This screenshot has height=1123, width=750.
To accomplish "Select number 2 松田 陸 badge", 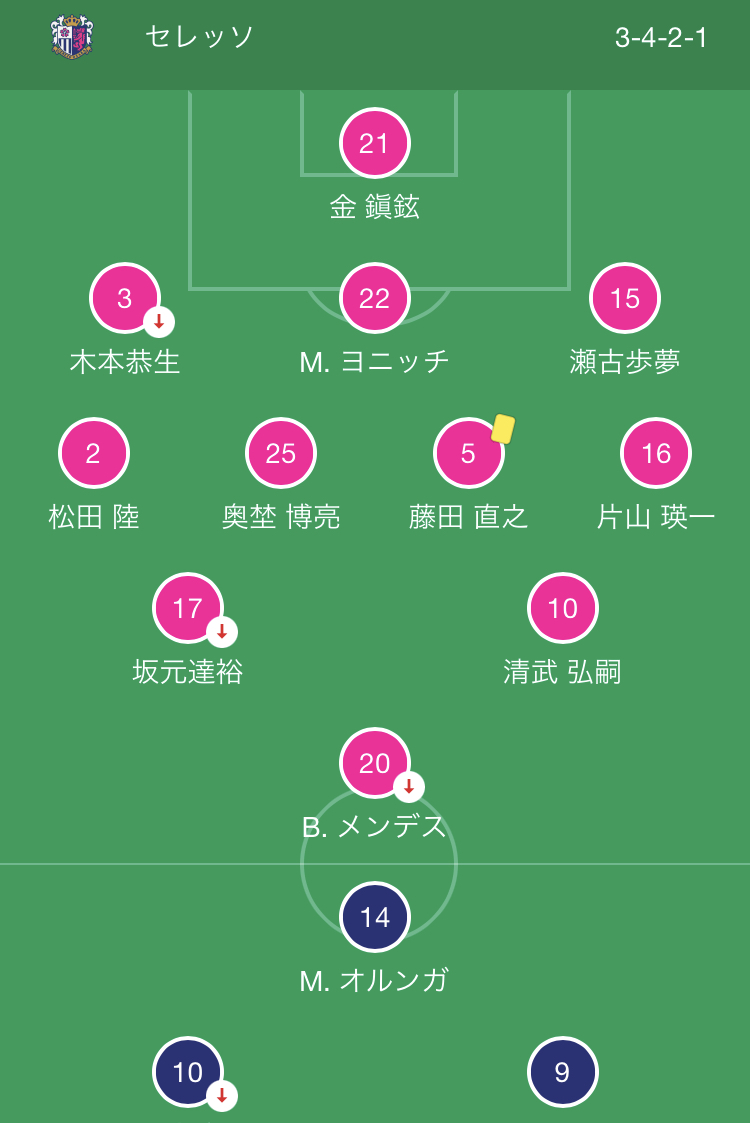I will (94, 453).
